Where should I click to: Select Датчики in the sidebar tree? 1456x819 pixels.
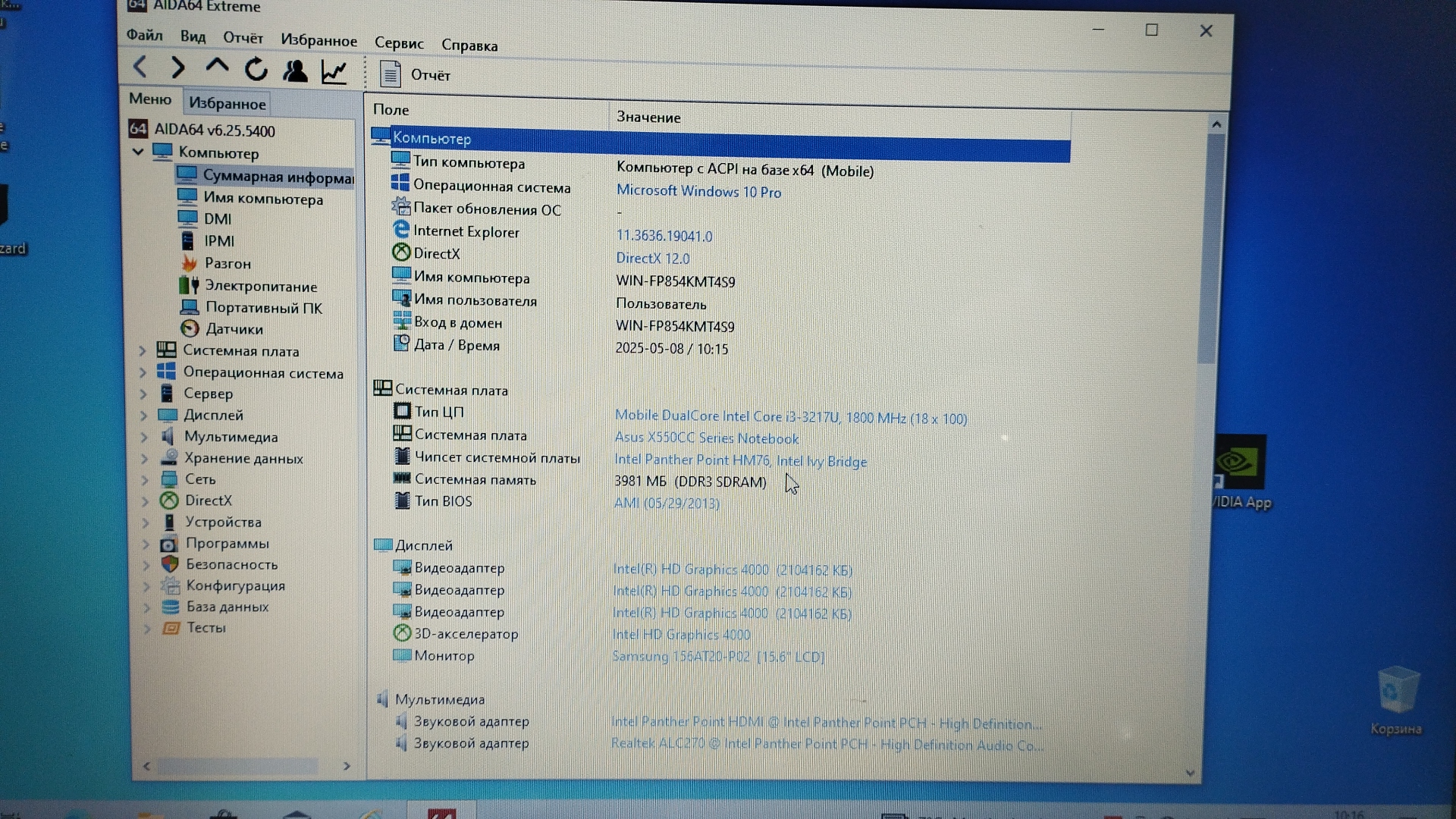point(234,329)
